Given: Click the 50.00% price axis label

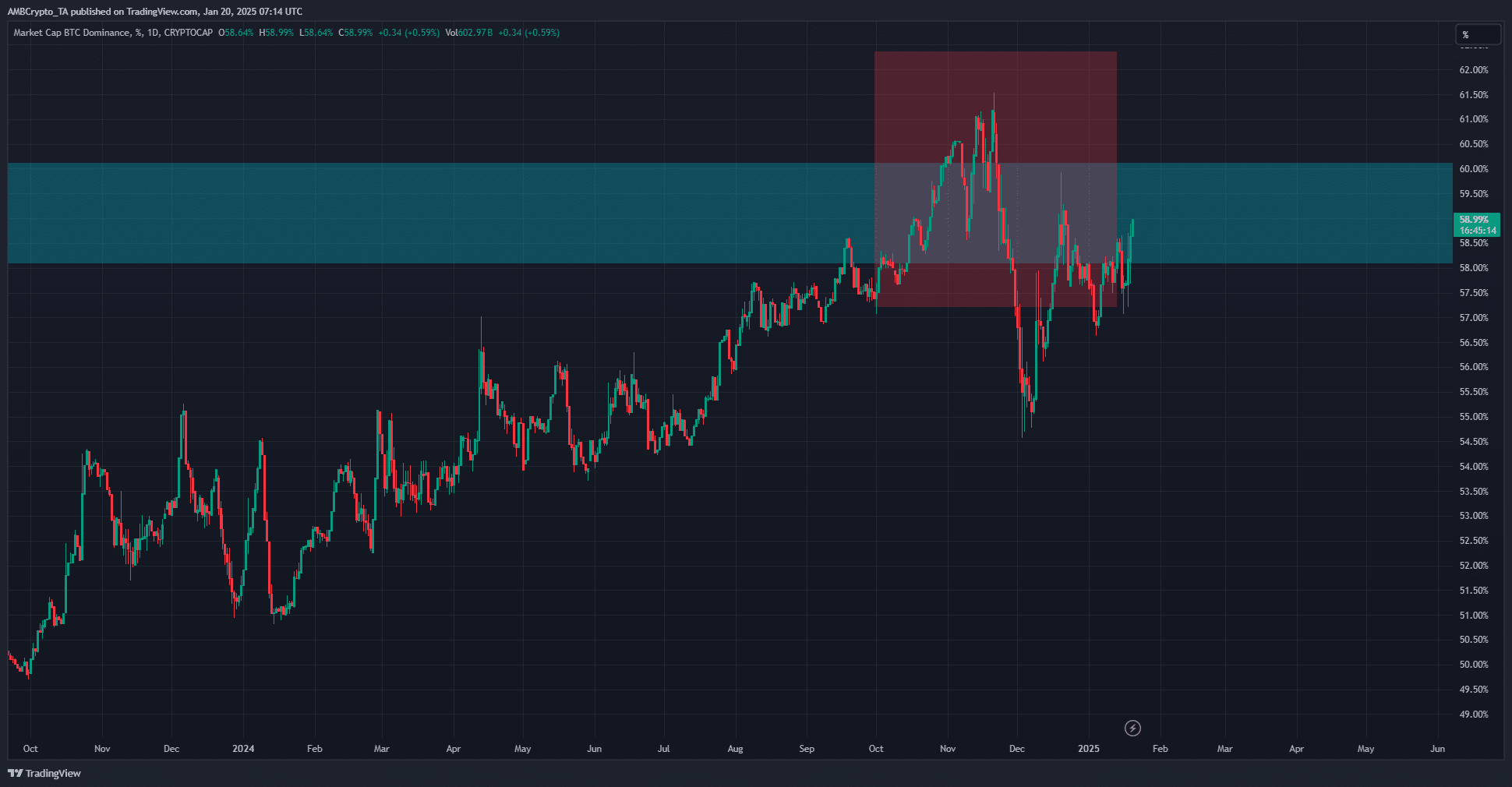Looking at the screenshot, I should tap(1474, 665).
